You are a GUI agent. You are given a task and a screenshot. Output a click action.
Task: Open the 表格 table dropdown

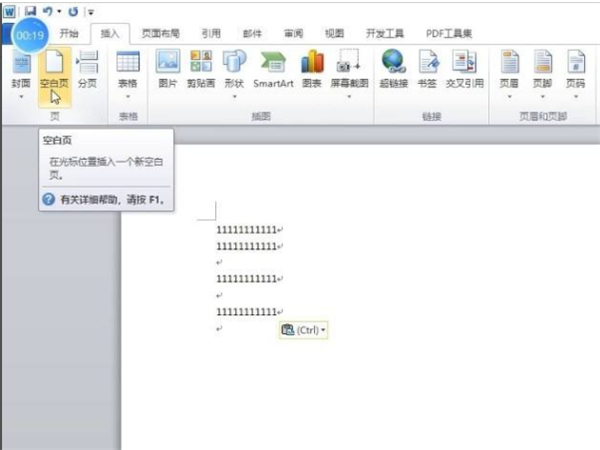[x=128, y=97]
